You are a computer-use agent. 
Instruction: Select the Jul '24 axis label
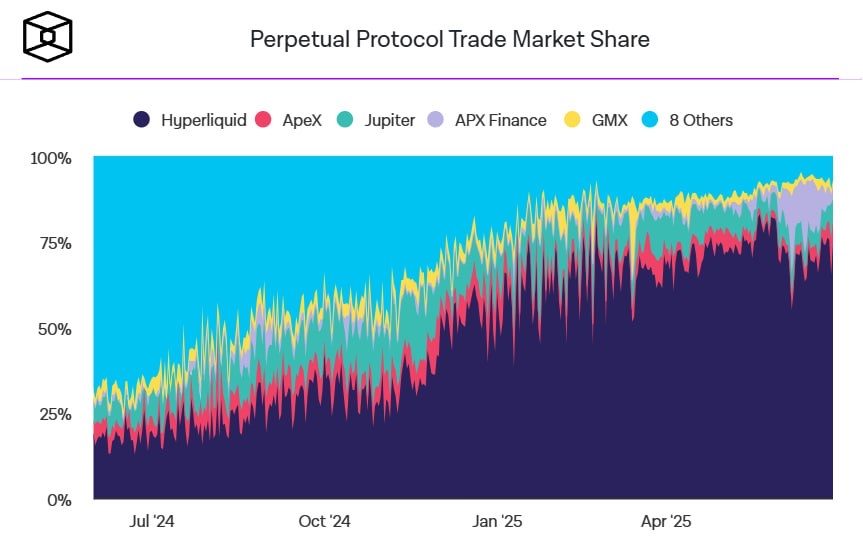[x=152, y=521]
